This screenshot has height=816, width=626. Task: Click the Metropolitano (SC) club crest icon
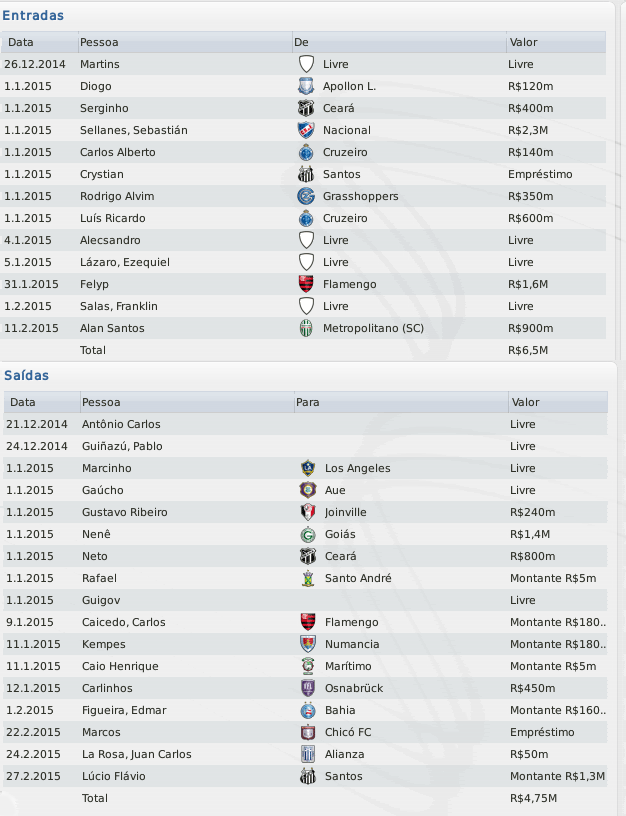pos(306,328)
